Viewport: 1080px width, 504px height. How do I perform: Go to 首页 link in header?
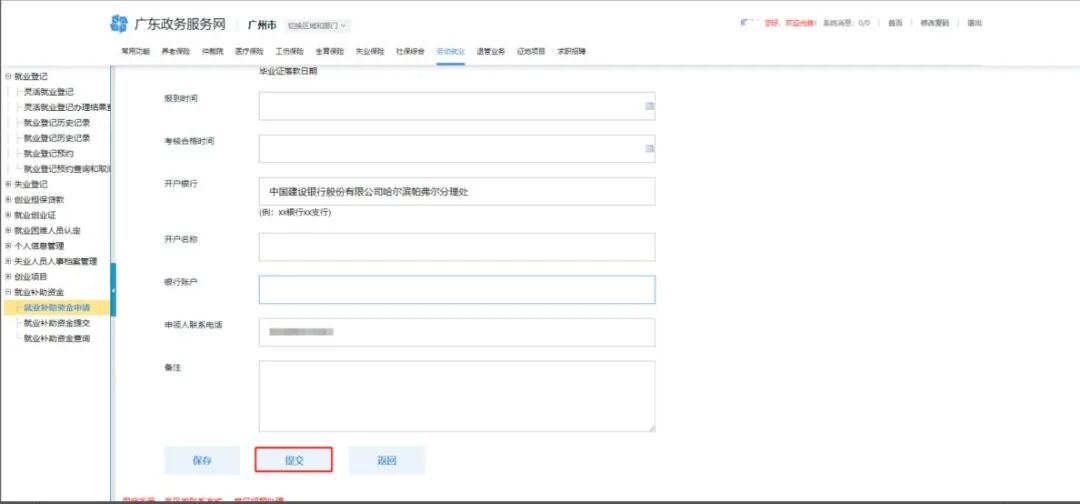pyautogui.click(x=895, y=23)
